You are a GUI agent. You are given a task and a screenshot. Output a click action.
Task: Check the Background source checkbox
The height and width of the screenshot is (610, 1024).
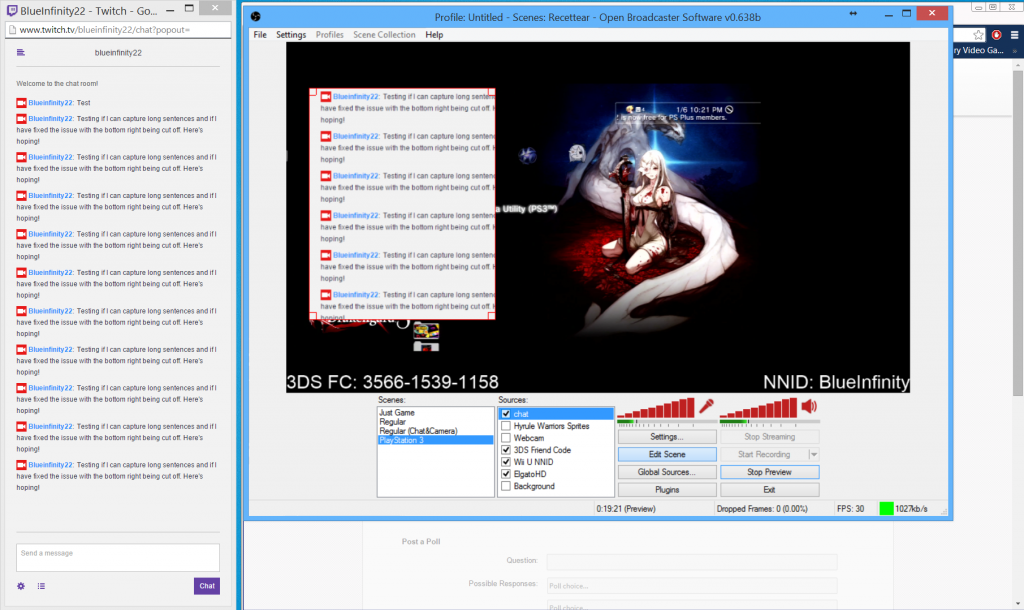pyautogui.click(x=506, y=486)
